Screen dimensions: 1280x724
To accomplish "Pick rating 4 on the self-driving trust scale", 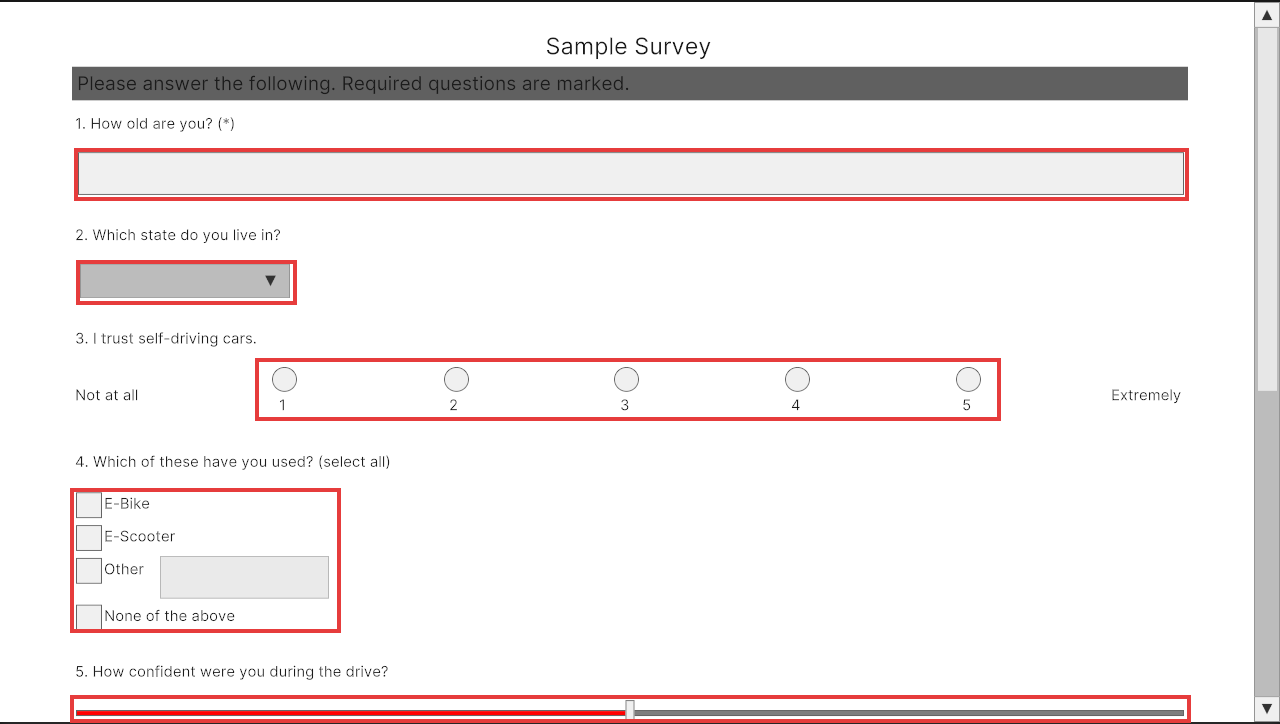I will click(x=797, y=379).
